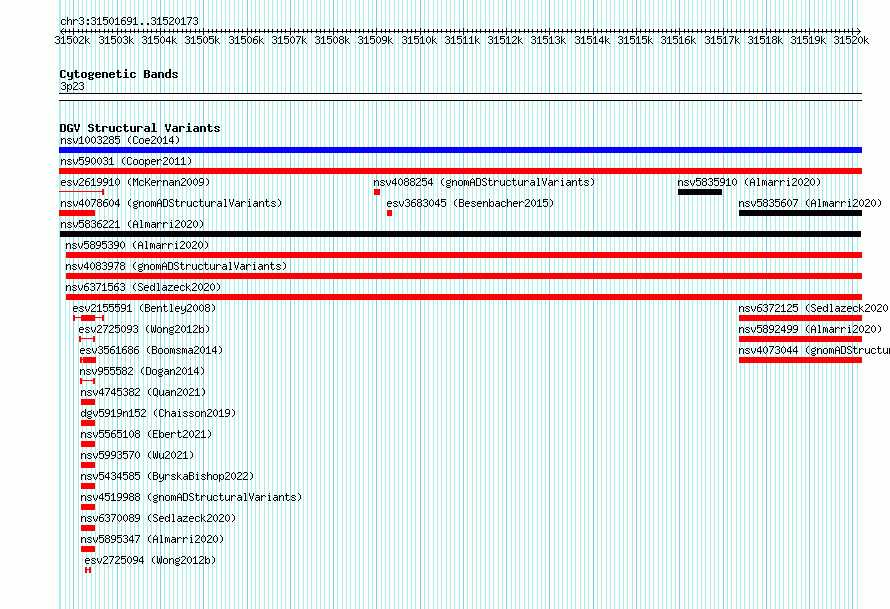Click the nsv4073044 variant label
890x609 pixels.
pos(814,350)
